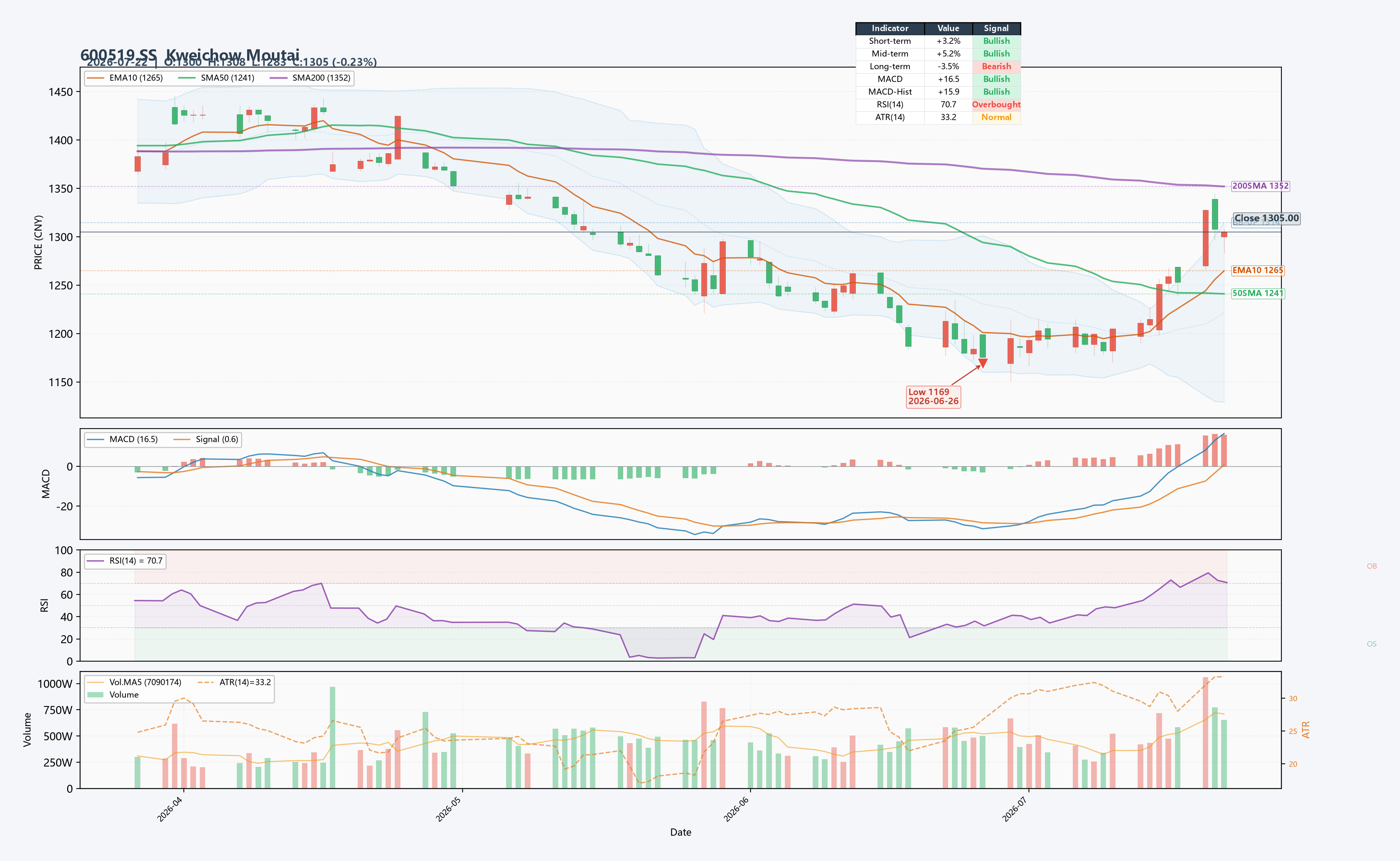Click the Bullish signal in Mid-term row
This screenshot has height=861, width=1400.
coord(996,53)
